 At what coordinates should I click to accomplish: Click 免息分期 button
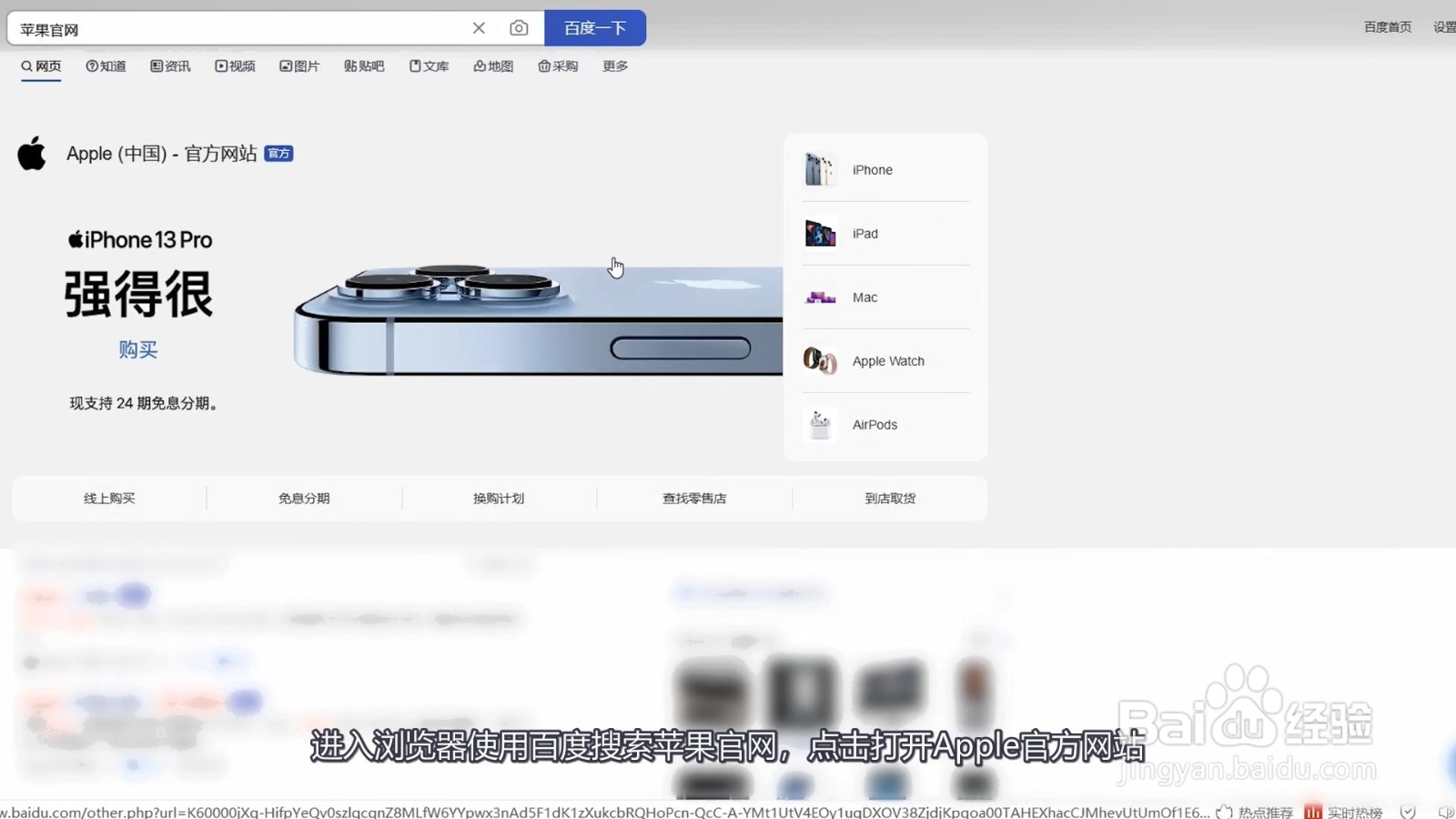[304, 499]
